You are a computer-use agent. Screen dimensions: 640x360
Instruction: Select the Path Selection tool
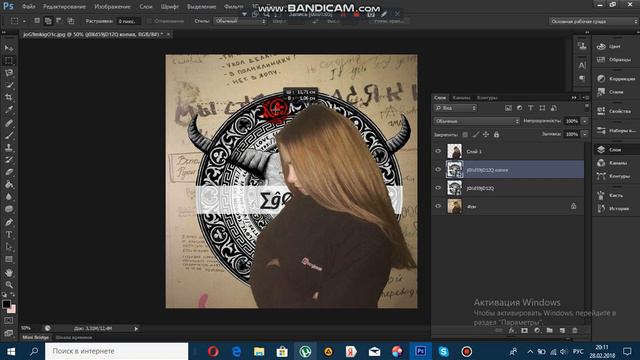click(9, 247)
